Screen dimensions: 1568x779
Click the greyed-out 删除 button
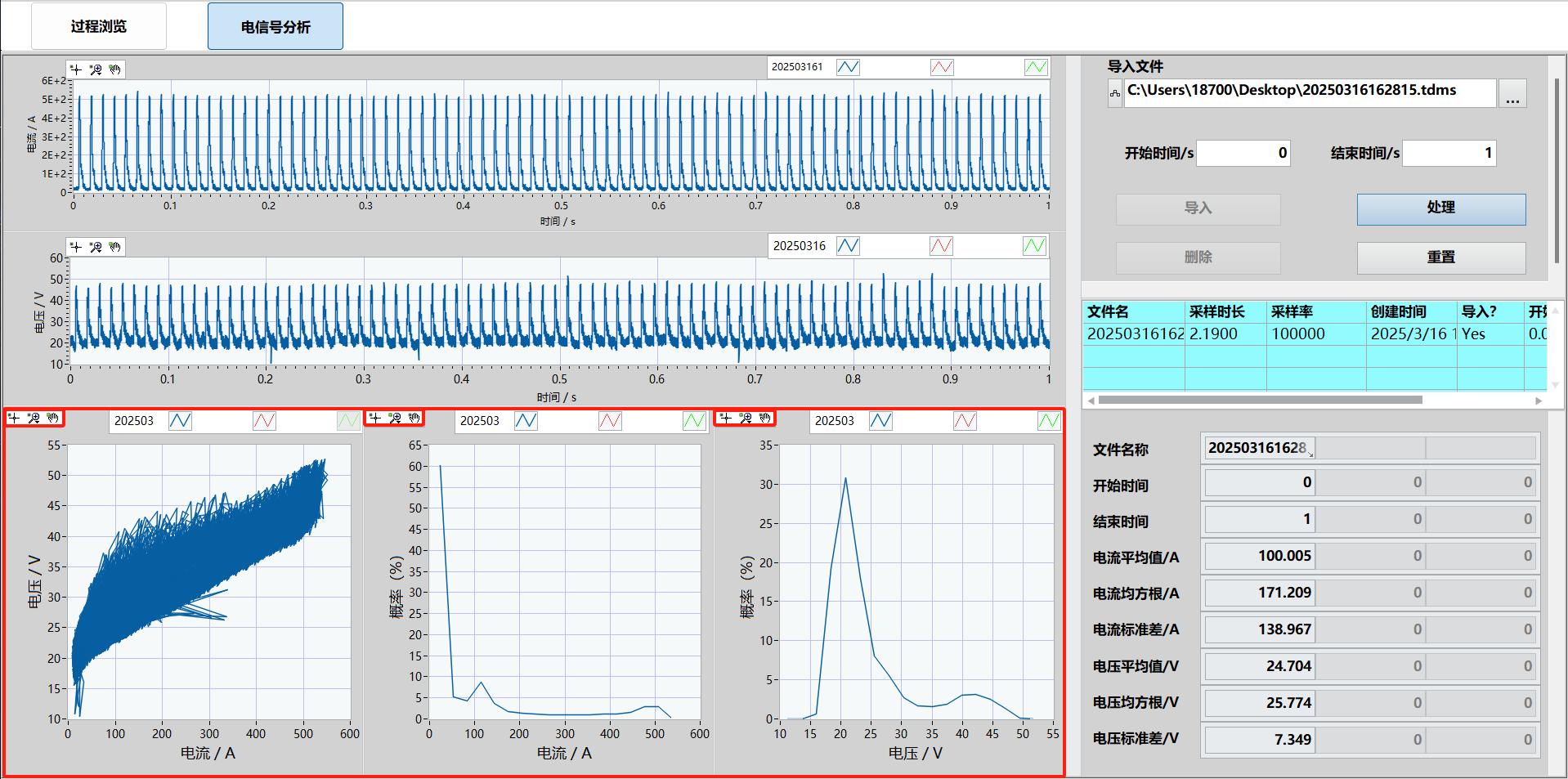coord(1198,257)
